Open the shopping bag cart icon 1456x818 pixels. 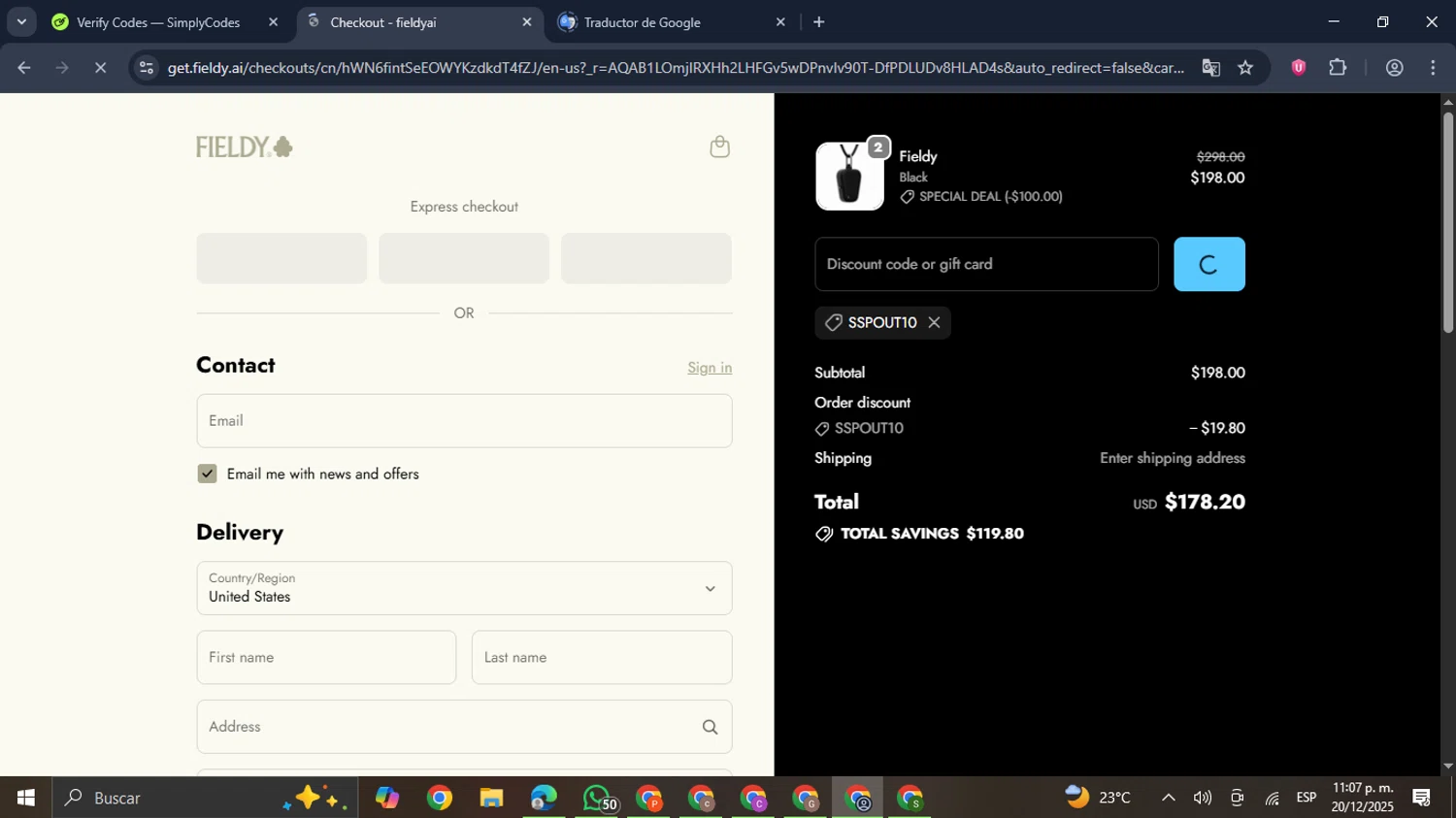(719, 147)
